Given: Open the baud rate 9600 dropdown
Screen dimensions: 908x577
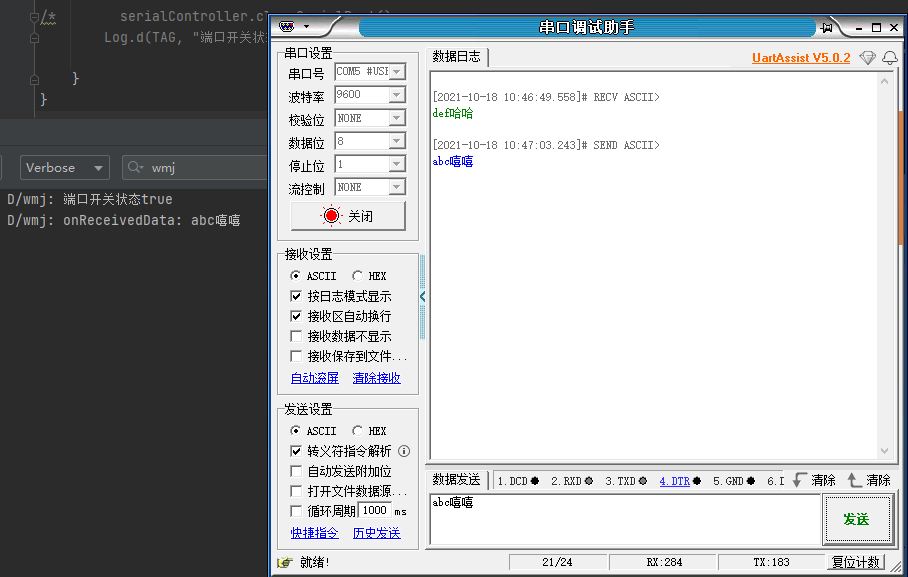Looking at the screenshot, I should [x=394, y=94].
